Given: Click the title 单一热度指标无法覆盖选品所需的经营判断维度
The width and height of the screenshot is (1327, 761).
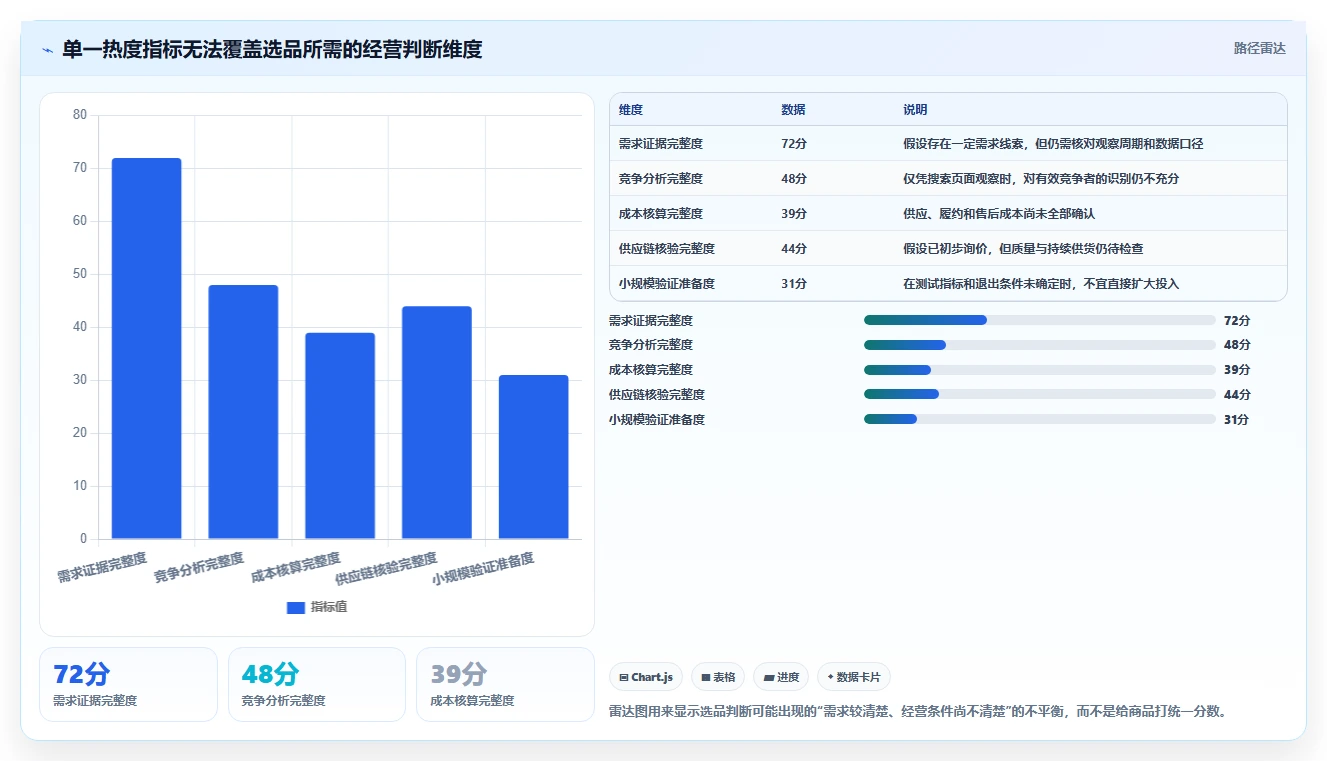Looking at the screenshot, I should 272,49.
